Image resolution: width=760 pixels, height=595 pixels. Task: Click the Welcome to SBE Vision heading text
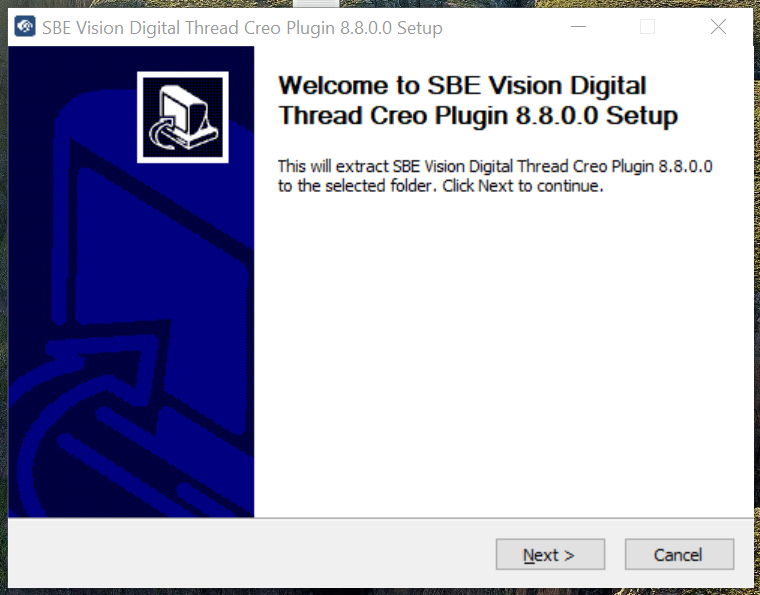coord(477,100)
